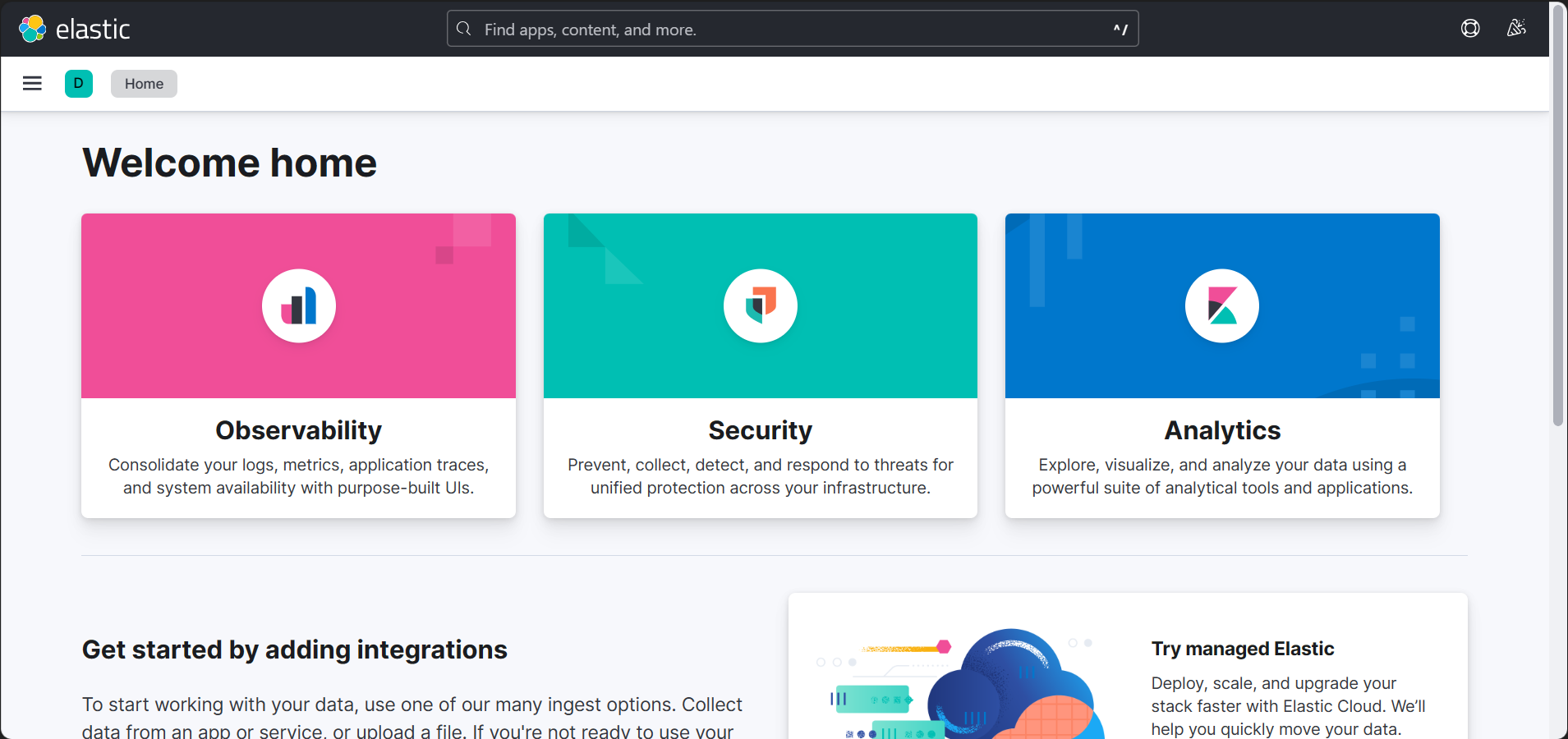
Task: Click the Elastic logo in header
Action: (74, 29)
